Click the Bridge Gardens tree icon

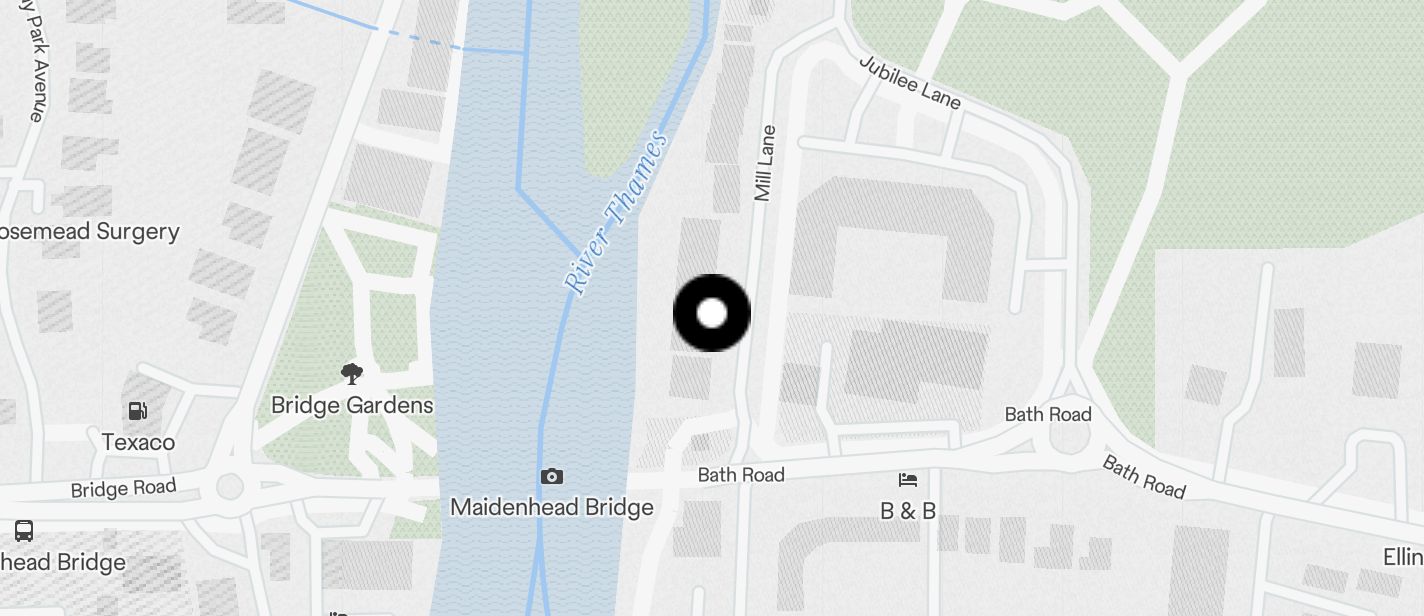351,374
